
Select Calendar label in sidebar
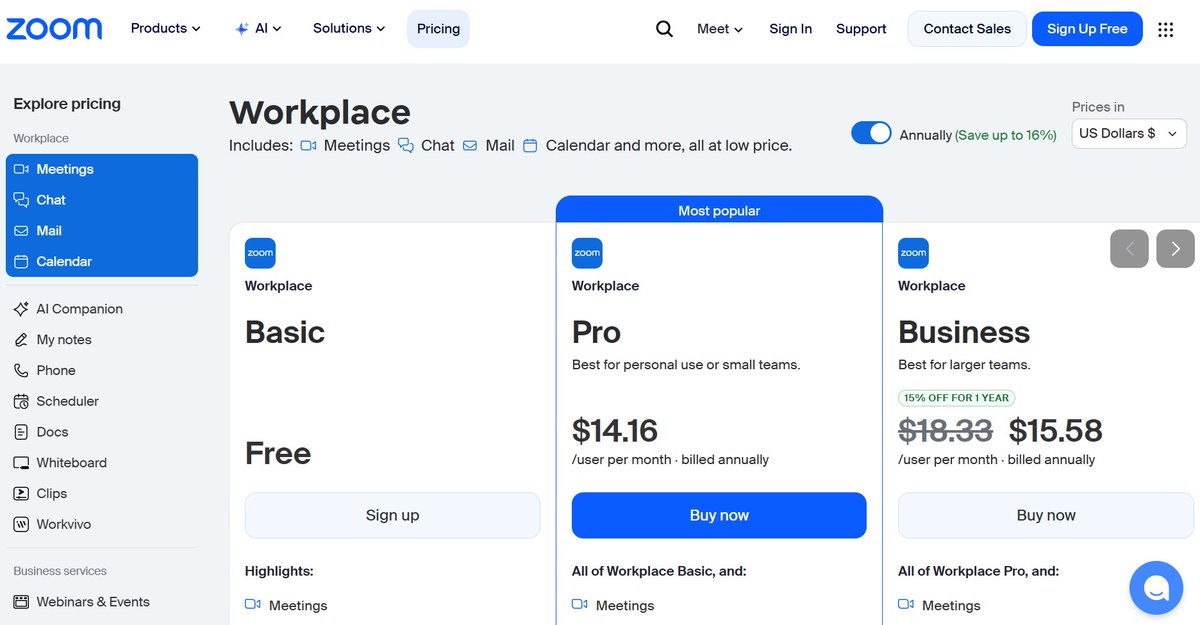(64, 262)
